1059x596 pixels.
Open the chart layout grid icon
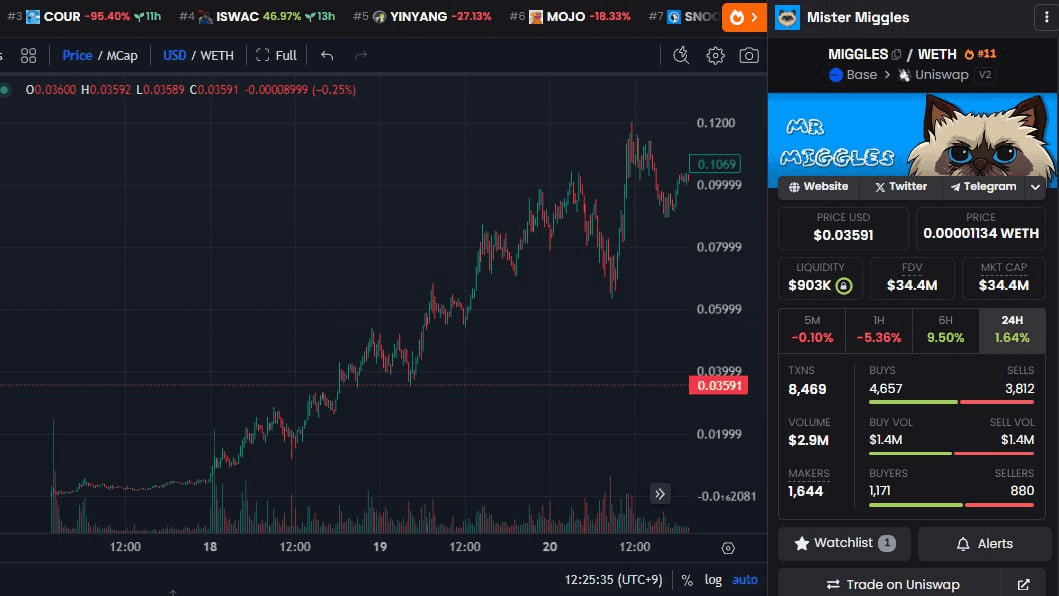point(28,55)
